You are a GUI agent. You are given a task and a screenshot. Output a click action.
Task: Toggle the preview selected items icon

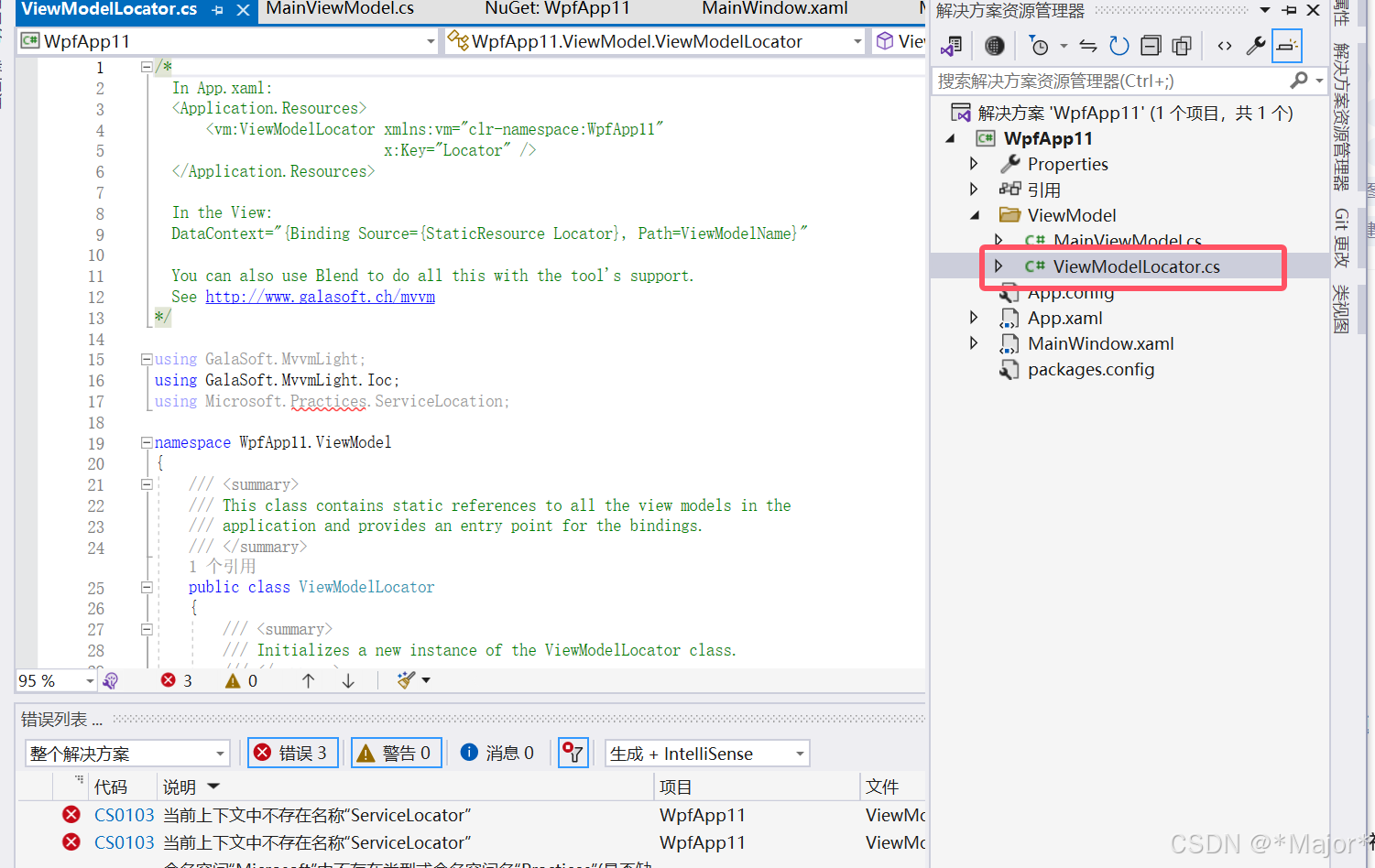(1287, 46)
